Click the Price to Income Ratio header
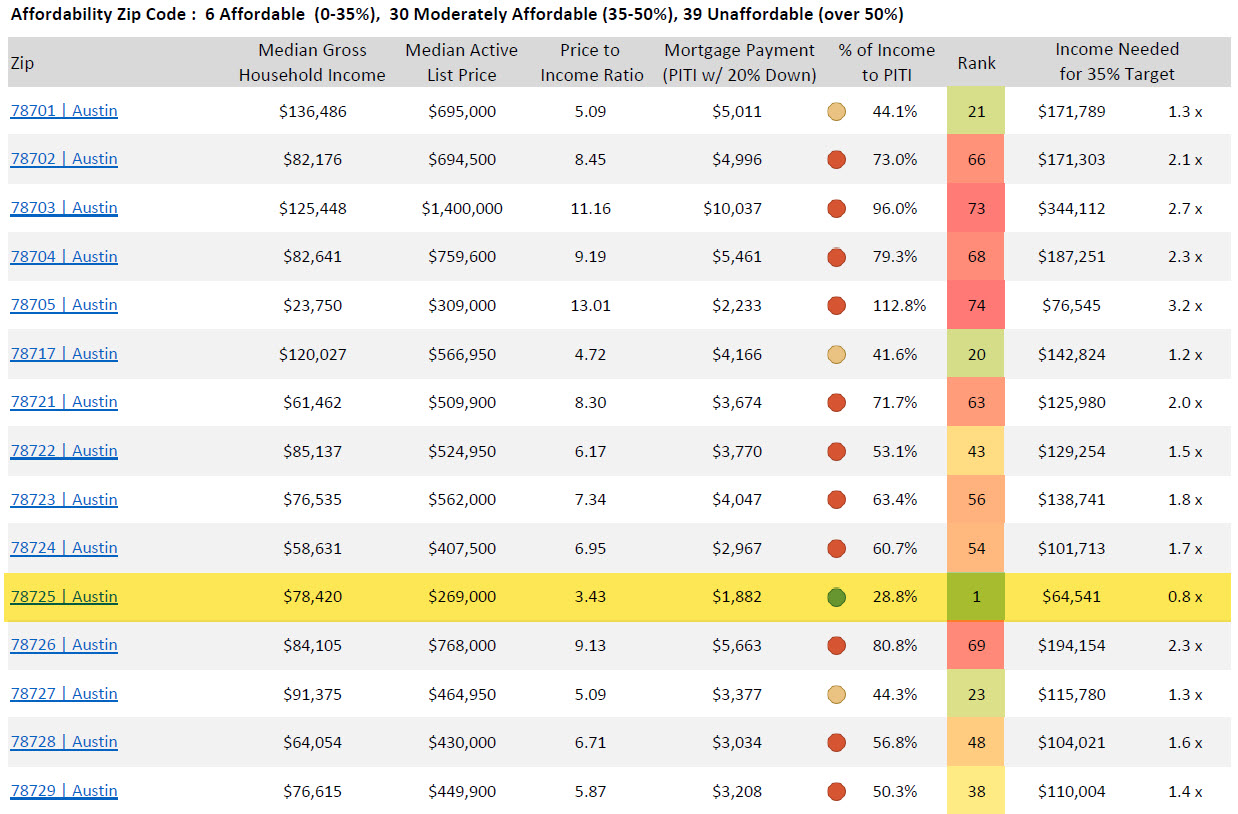Screen dimensions: 1238x814 point(592,63)
